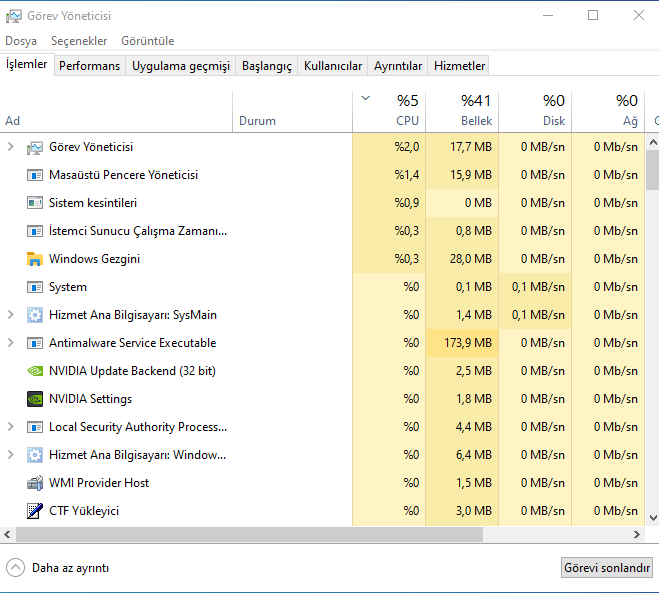The image size is (659, 593).
Task: Click the Sistem kesintileri process icon
Action: tap(35, 203)
